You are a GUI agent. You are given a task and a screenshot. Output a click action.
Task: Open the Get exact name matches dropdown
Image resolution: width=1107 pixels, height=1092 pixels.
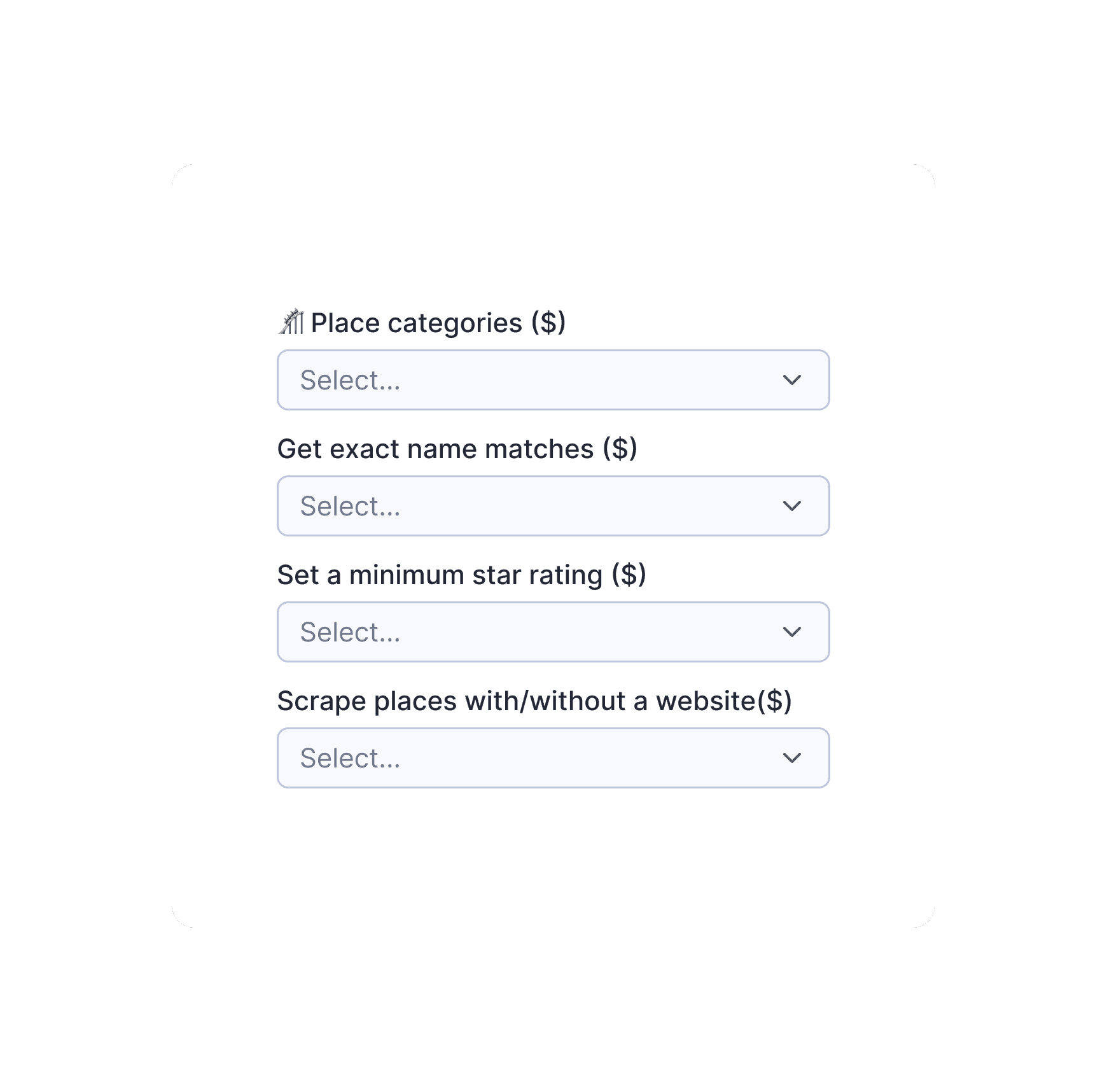pos(552,506)
